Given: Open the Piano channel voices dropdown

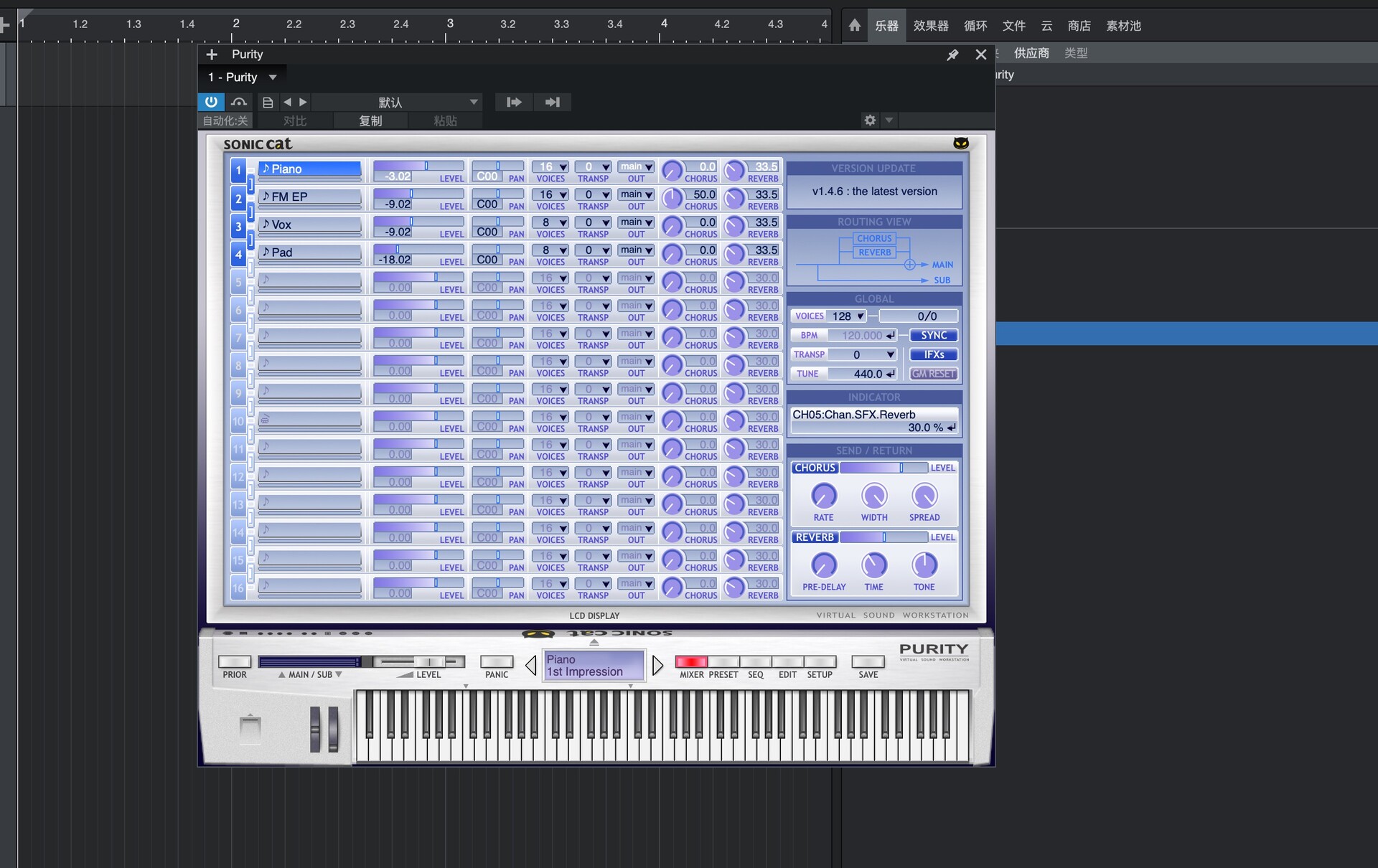Looking at the screenshot, I should tap(550, 166).
